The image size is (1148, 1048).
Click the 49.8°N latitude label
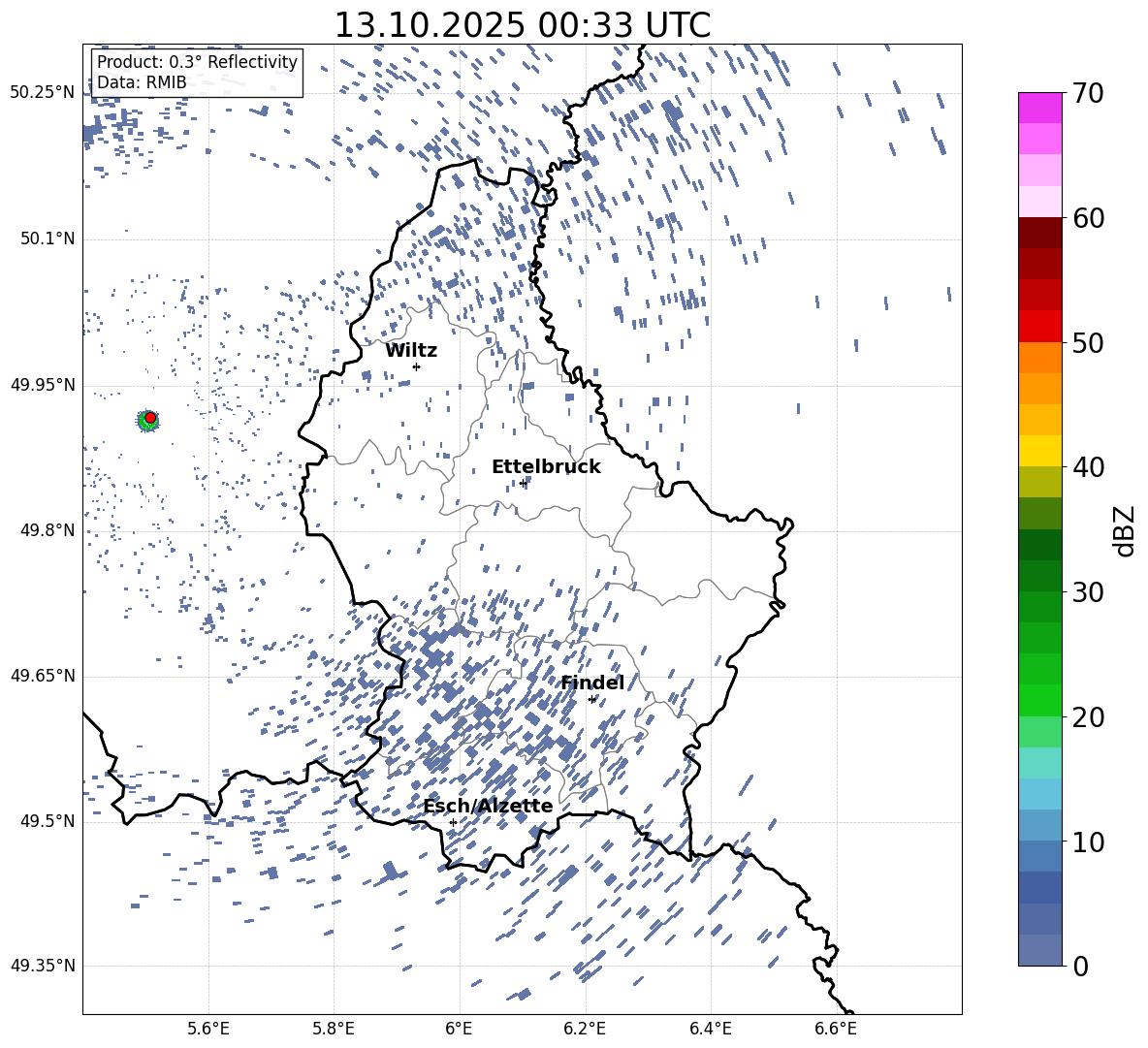48,530
